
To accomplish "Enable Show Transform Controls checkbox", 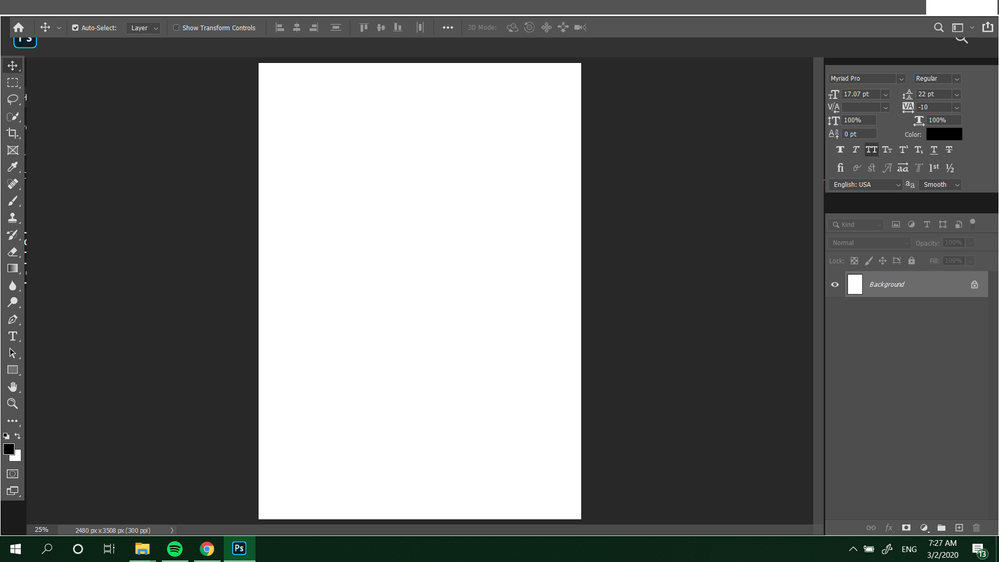I will pyautogui.click(x=176, y=27).
